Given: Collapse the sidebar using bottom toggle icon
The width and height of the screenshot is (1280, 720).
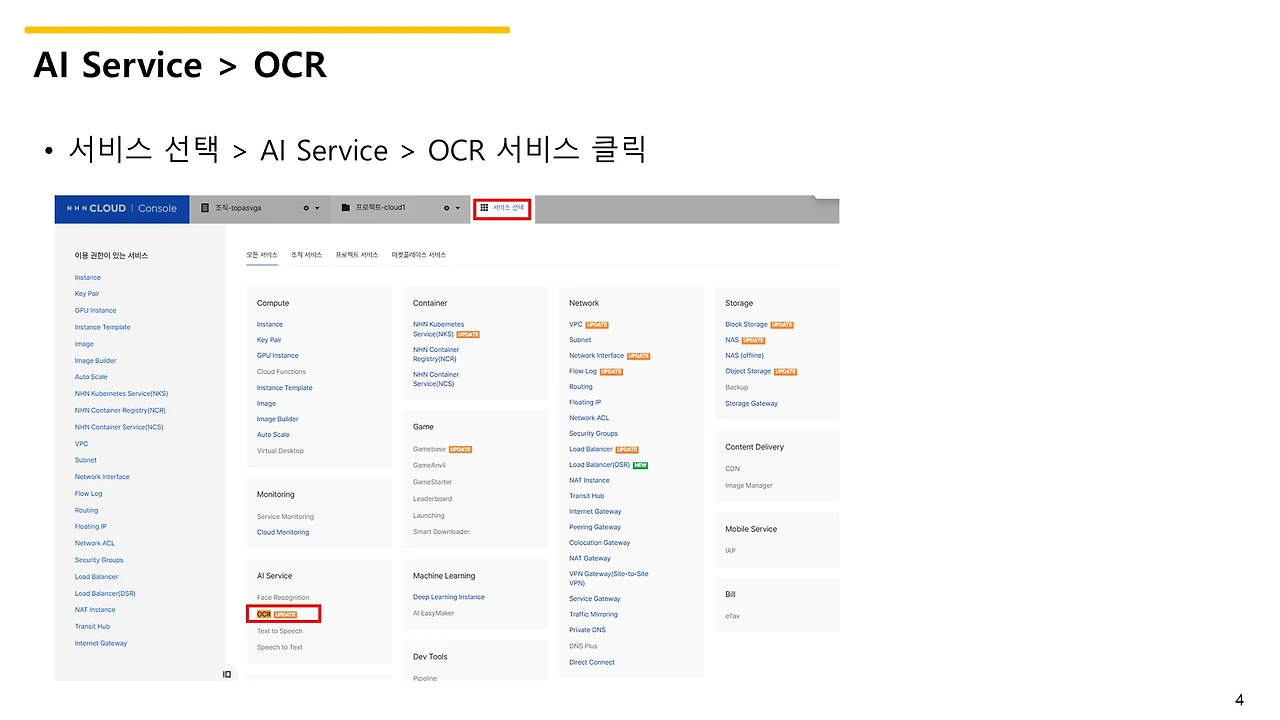Looking at the screenshot, I should click(227, 674).
